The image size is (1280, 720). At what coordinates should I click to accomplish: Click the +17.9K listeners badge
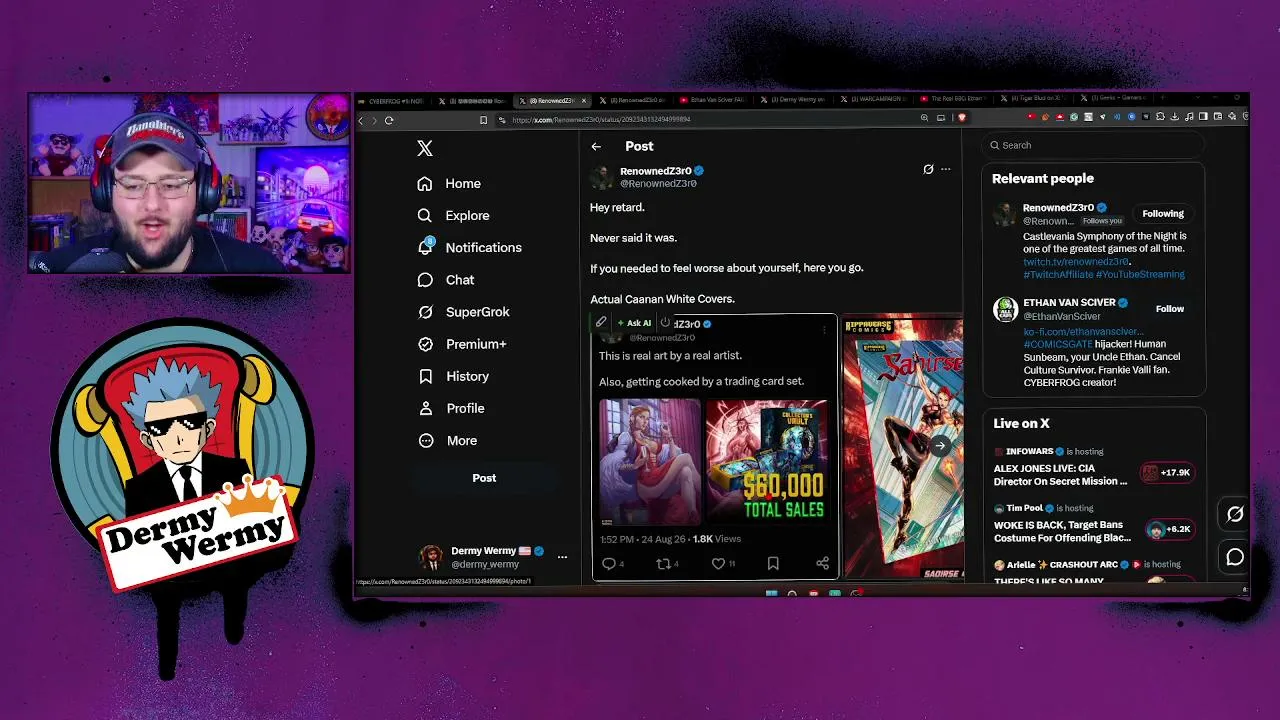1168,473
